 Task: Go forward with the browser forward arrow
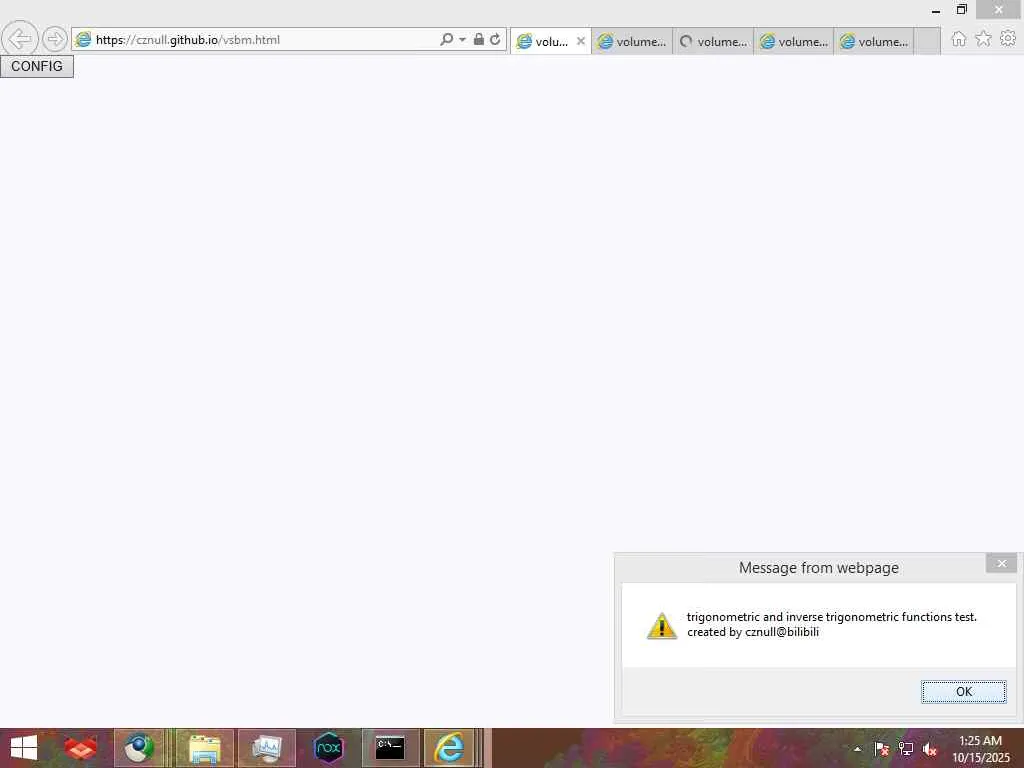(x=55, y=39)
